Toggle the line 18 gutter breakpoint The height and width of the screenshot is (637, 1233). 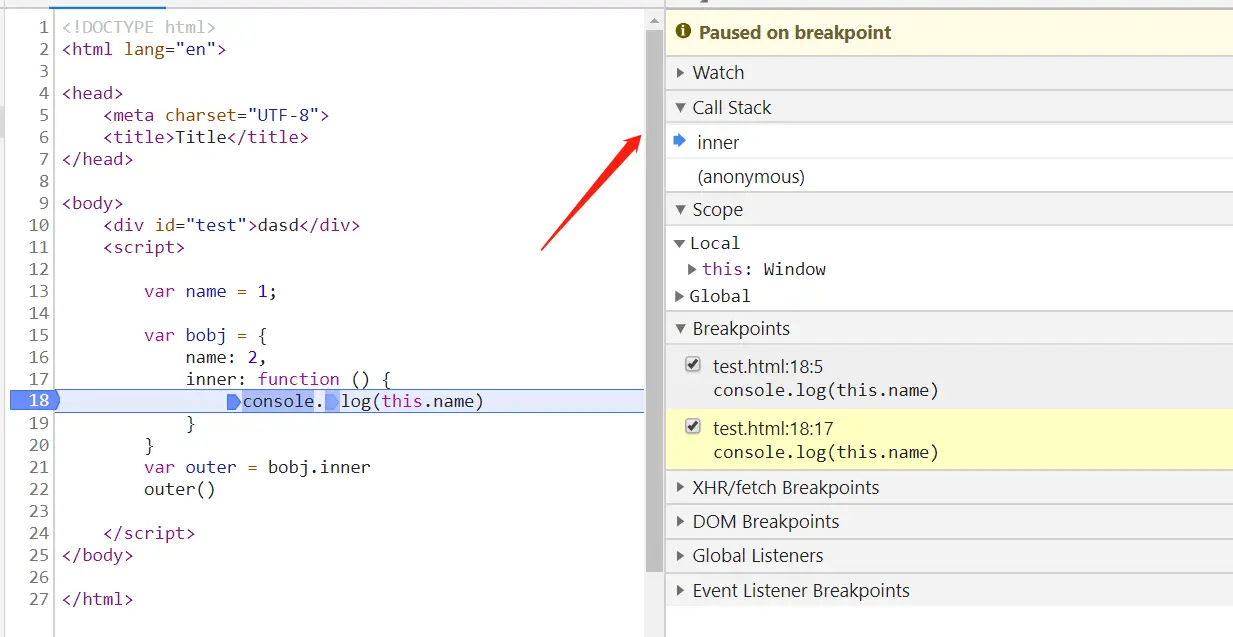click(x=33, y=401)
